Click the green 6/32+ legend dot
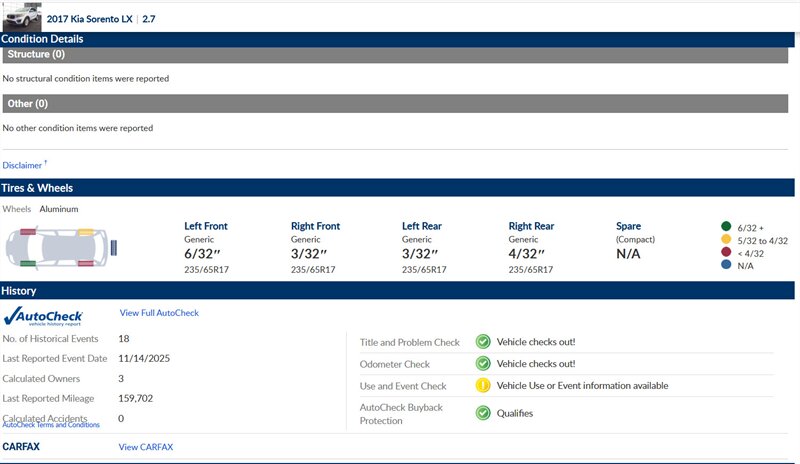Viewport: 800px width, 464px height. (726, 226)
